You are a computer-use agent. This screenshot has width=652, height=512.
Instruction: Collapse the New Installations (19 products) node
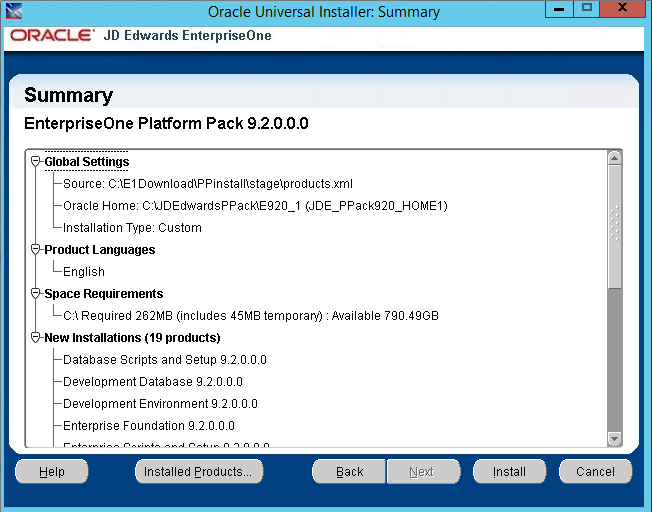point(36,337)
